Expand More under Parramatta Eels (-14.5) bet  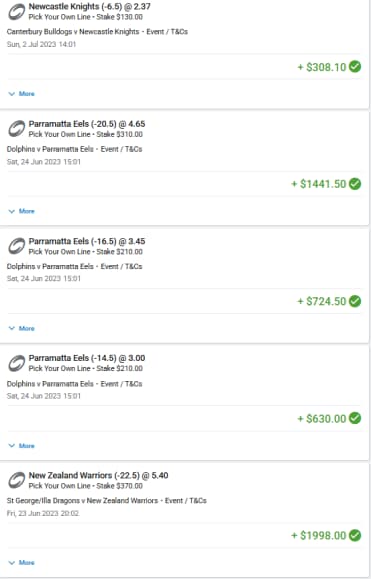(21, 446)
